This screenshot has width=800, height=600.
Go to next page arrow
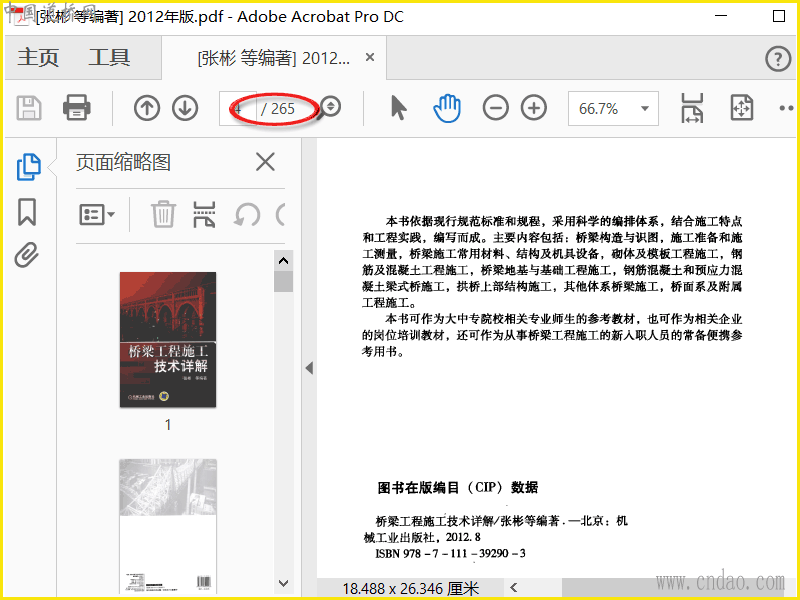click(185, 108)
